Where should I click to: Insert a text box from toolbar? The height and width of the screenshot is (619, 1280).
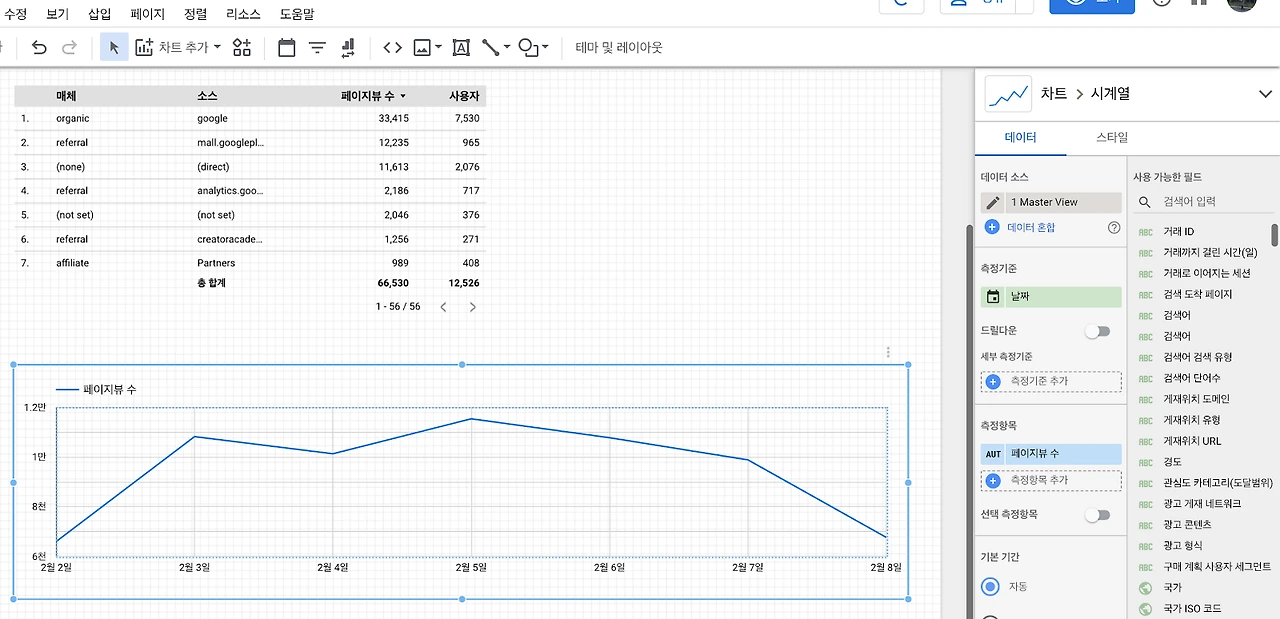coord(461,47)
